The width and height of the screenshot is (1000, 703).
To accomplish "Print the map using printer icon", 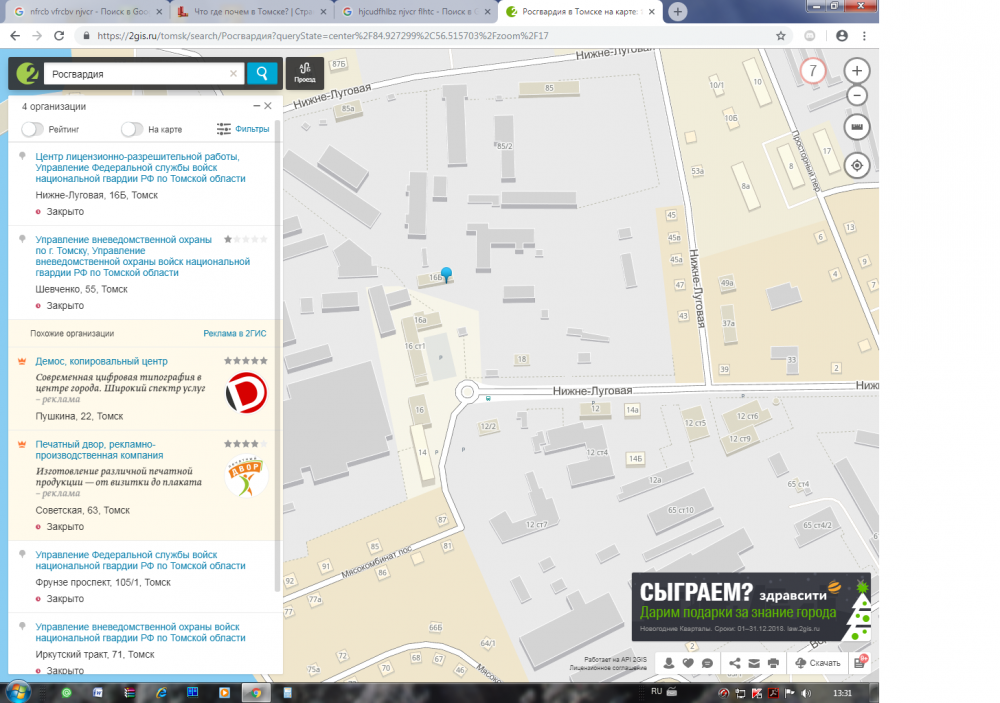I will (x=773, y=663).
